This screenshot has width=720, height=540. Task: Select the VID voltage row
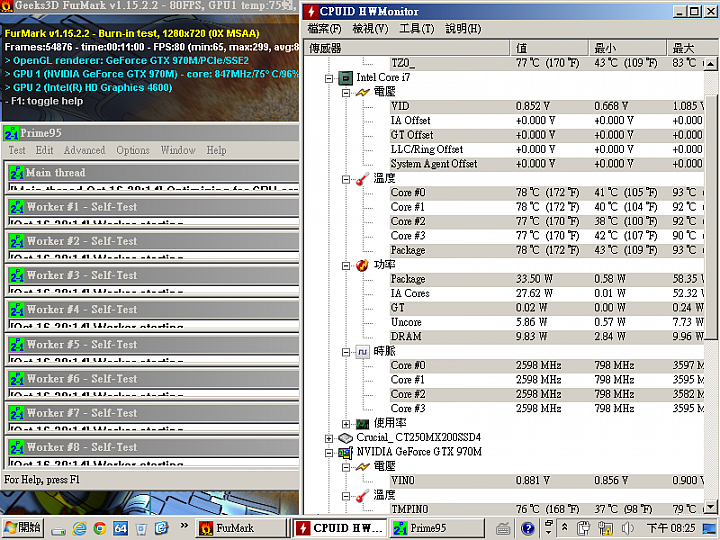547,106
